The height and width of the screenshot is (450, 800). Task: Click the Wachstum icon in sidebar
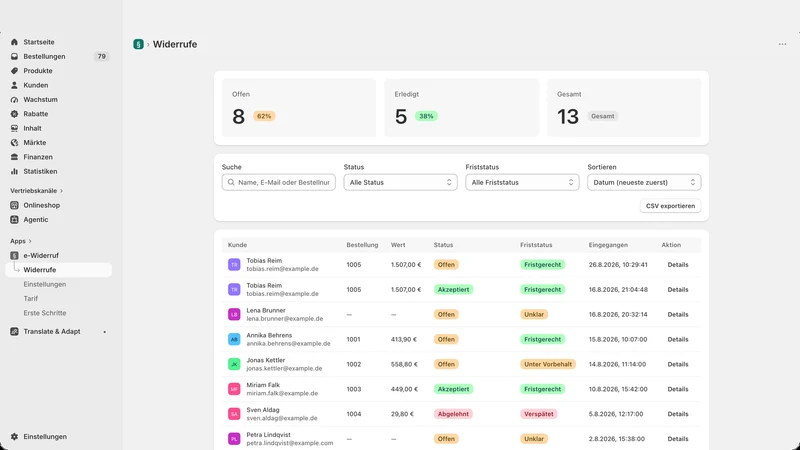click(14, 99)
